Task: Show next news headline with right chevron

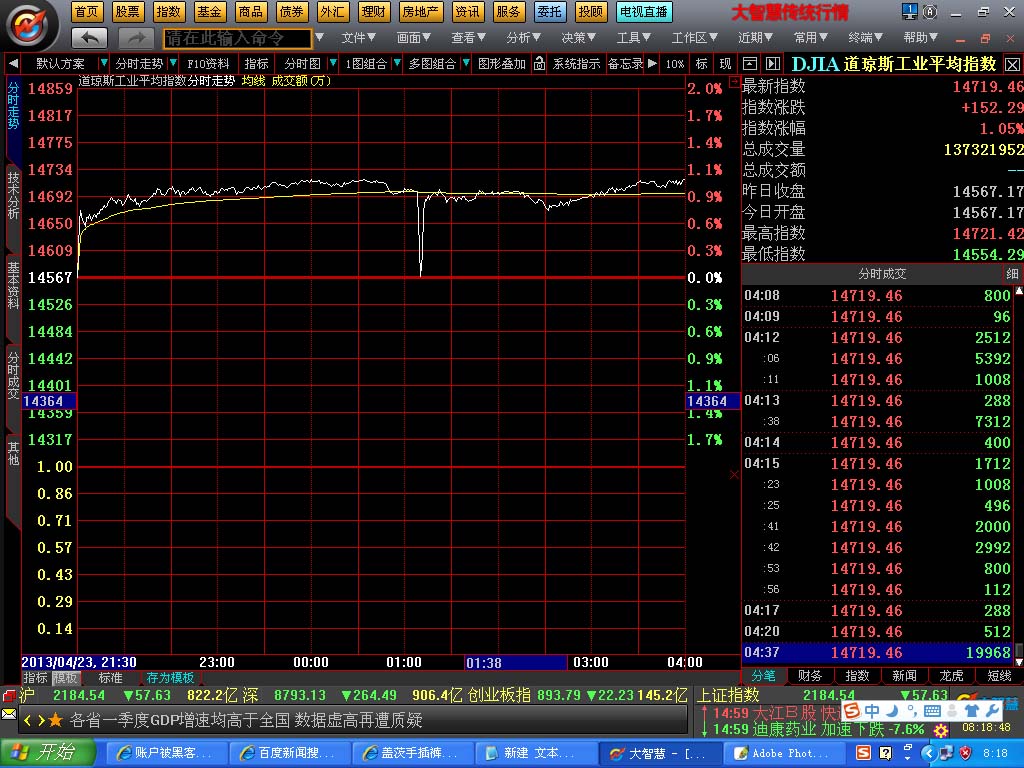Action: 40,721
